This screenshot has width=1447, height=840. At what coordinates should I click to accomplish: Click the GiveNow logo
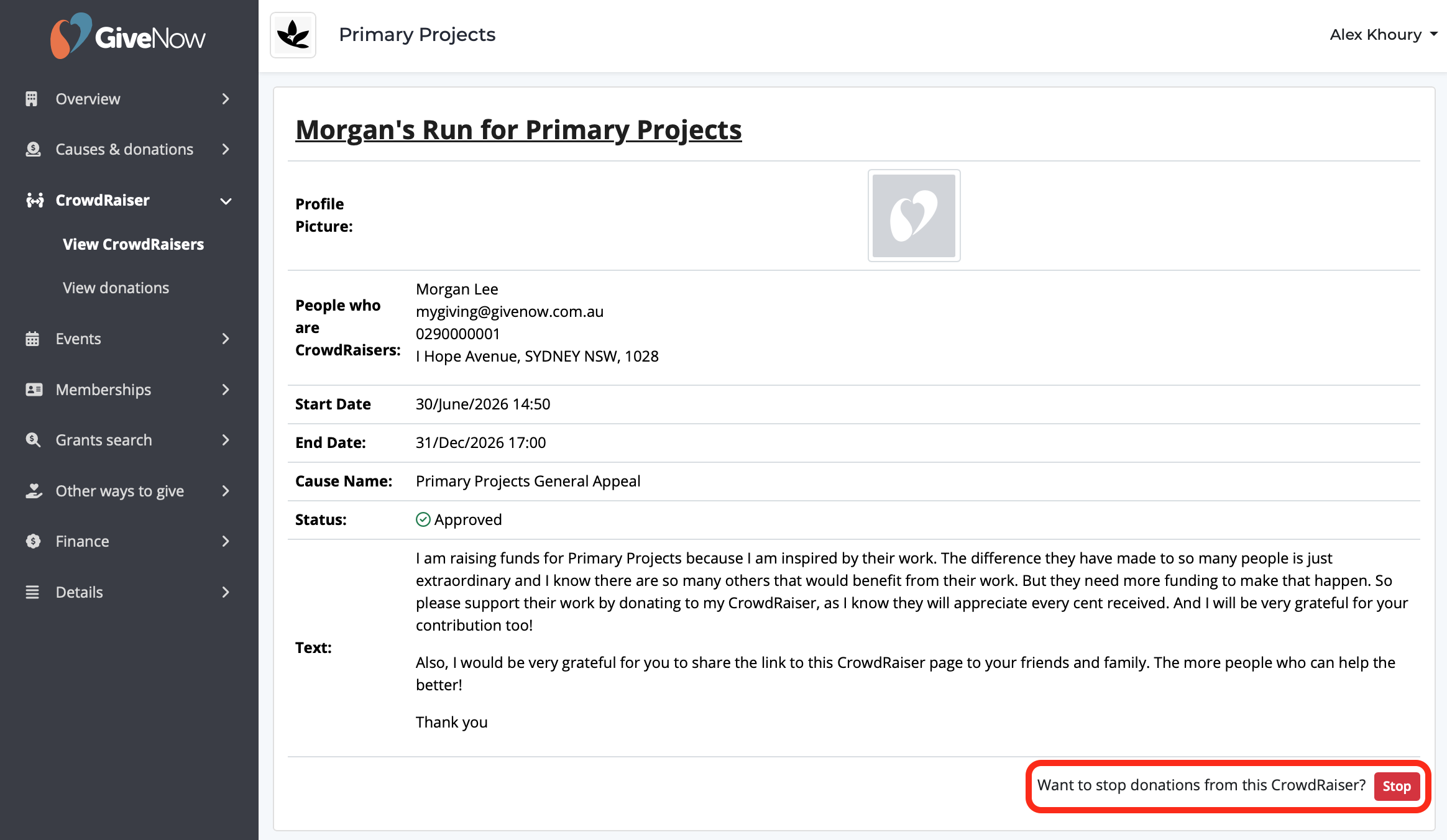click(128, 36)
